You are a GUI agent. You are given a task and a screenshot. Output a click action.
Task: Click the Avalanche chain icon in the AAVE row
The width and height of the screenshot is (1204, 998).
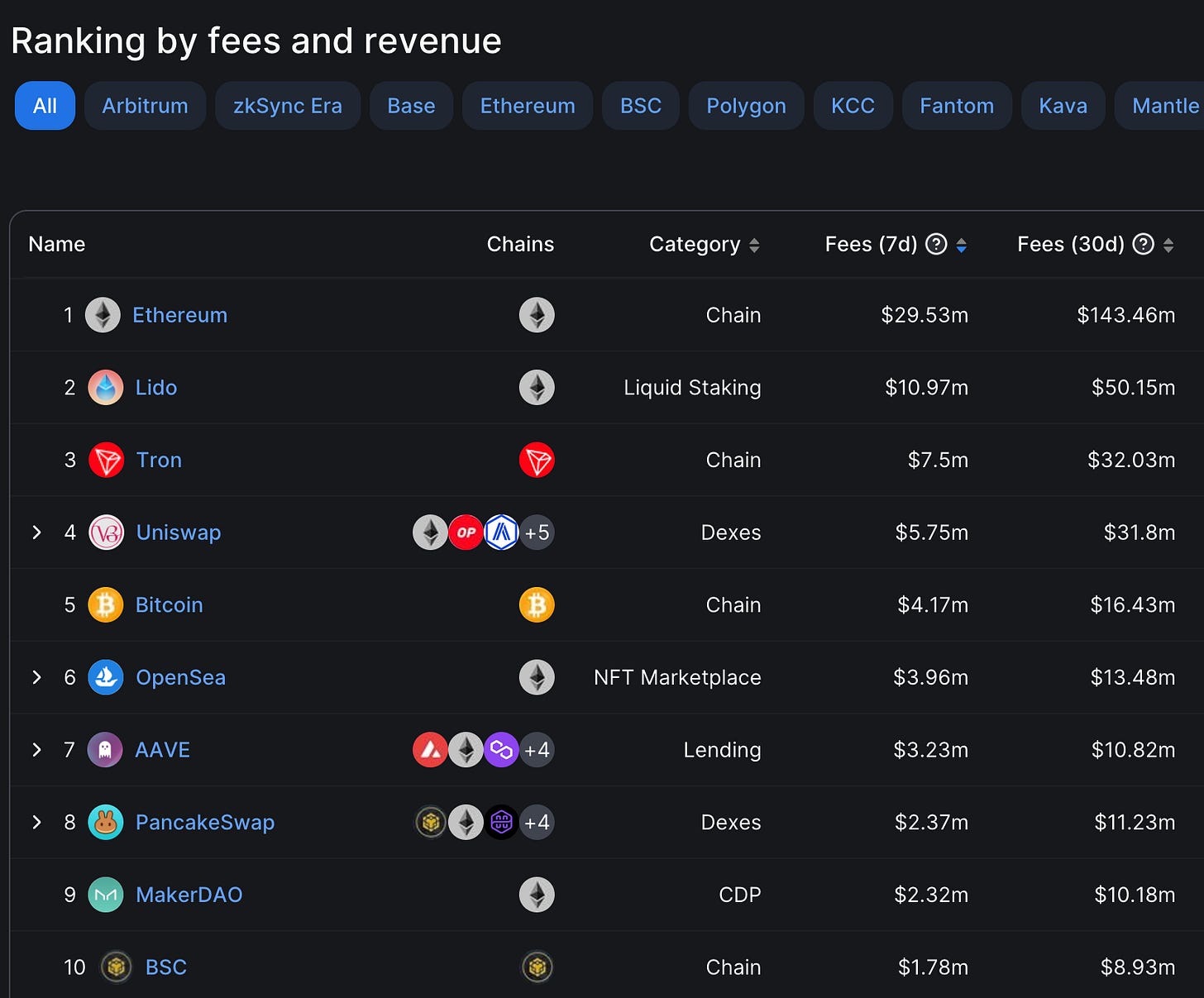pos(430,750)
